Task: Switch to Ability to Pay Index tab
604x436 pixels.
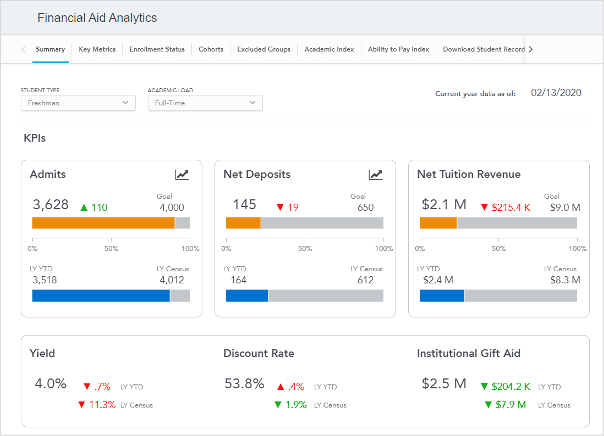Action: (x=398, y=49)
